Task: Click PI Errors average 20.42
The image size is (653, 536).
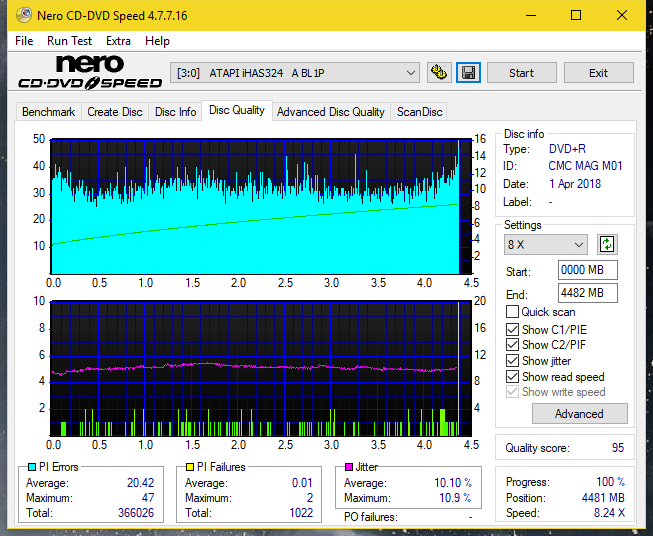Action: coord(140,483)
